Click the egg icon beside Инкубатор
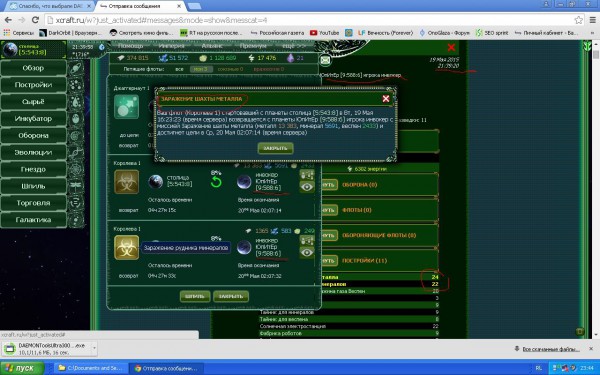Image resolution: width=600 pixels, height=375 pixels. (76, 119)
